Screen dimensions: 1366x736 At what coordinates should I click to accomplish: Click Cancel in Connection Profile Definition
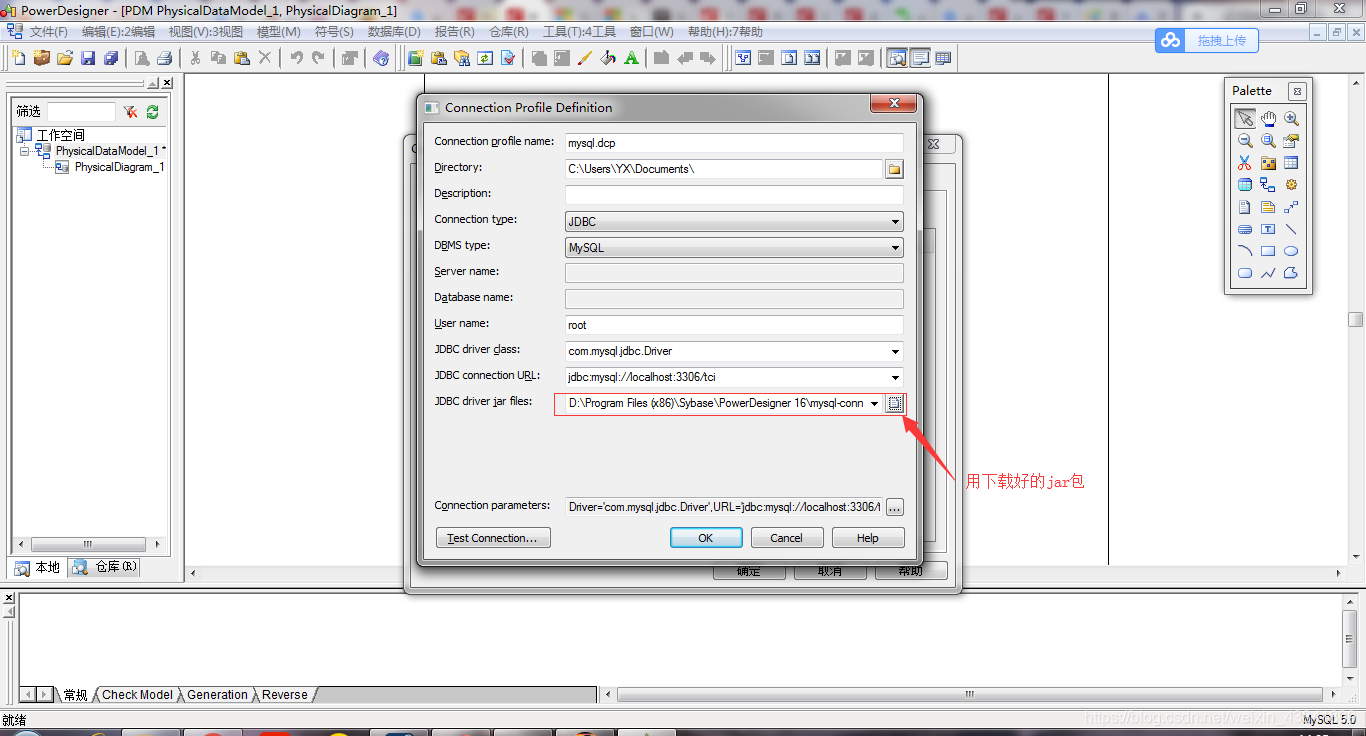(x=787, y=538)
